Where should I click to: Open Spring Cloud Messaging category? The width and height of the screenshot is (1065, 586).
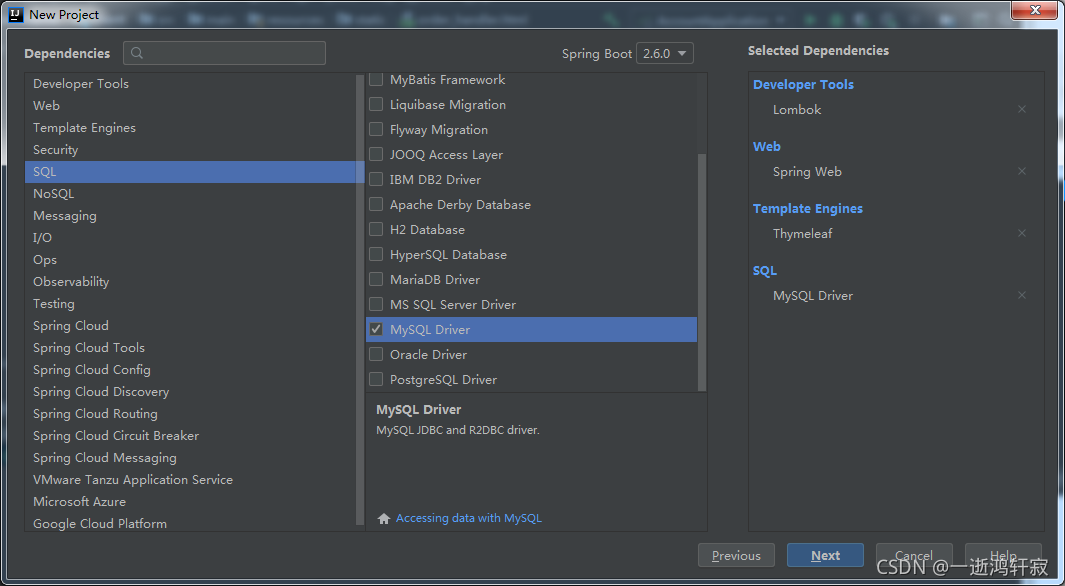[191, 458]
